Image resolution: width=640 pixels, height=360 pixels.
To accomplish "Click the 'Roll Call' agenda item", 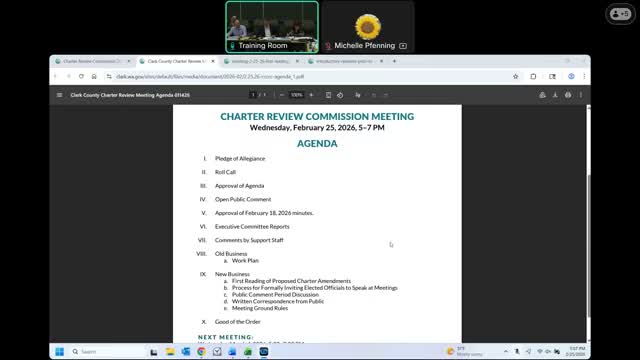I will [x=225, y=172].
